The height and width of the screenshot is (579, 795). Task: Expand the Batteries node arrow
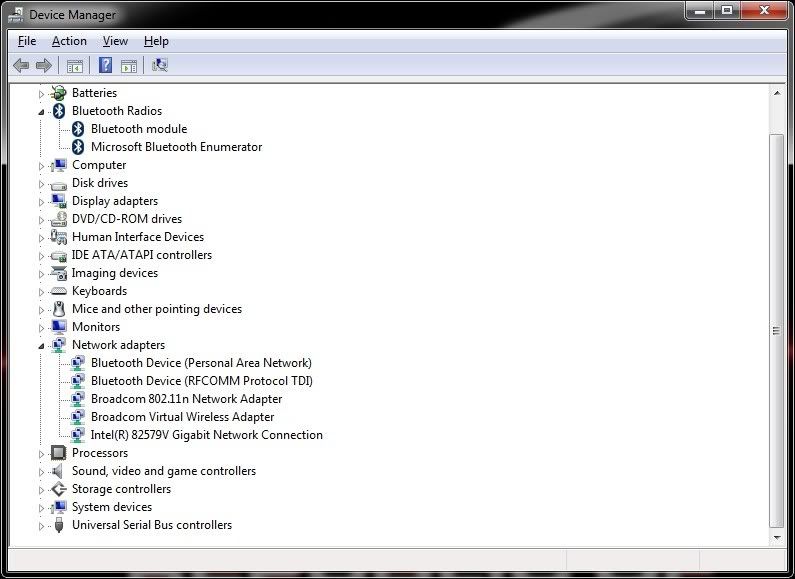[41, 94]
